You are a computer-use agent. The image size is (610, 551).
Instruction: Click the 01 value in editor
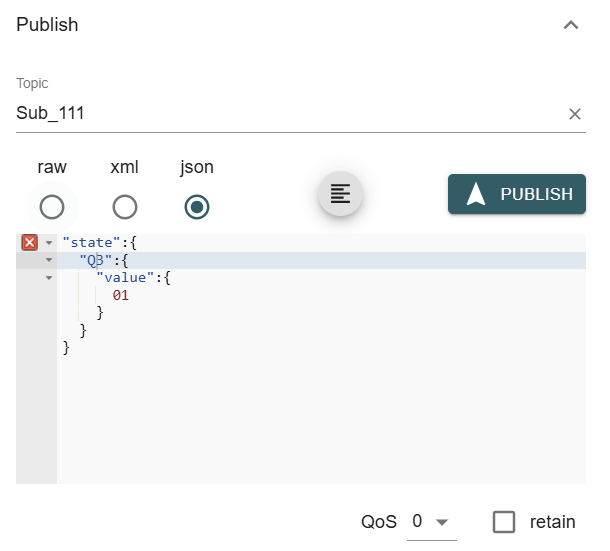[121, 295]
